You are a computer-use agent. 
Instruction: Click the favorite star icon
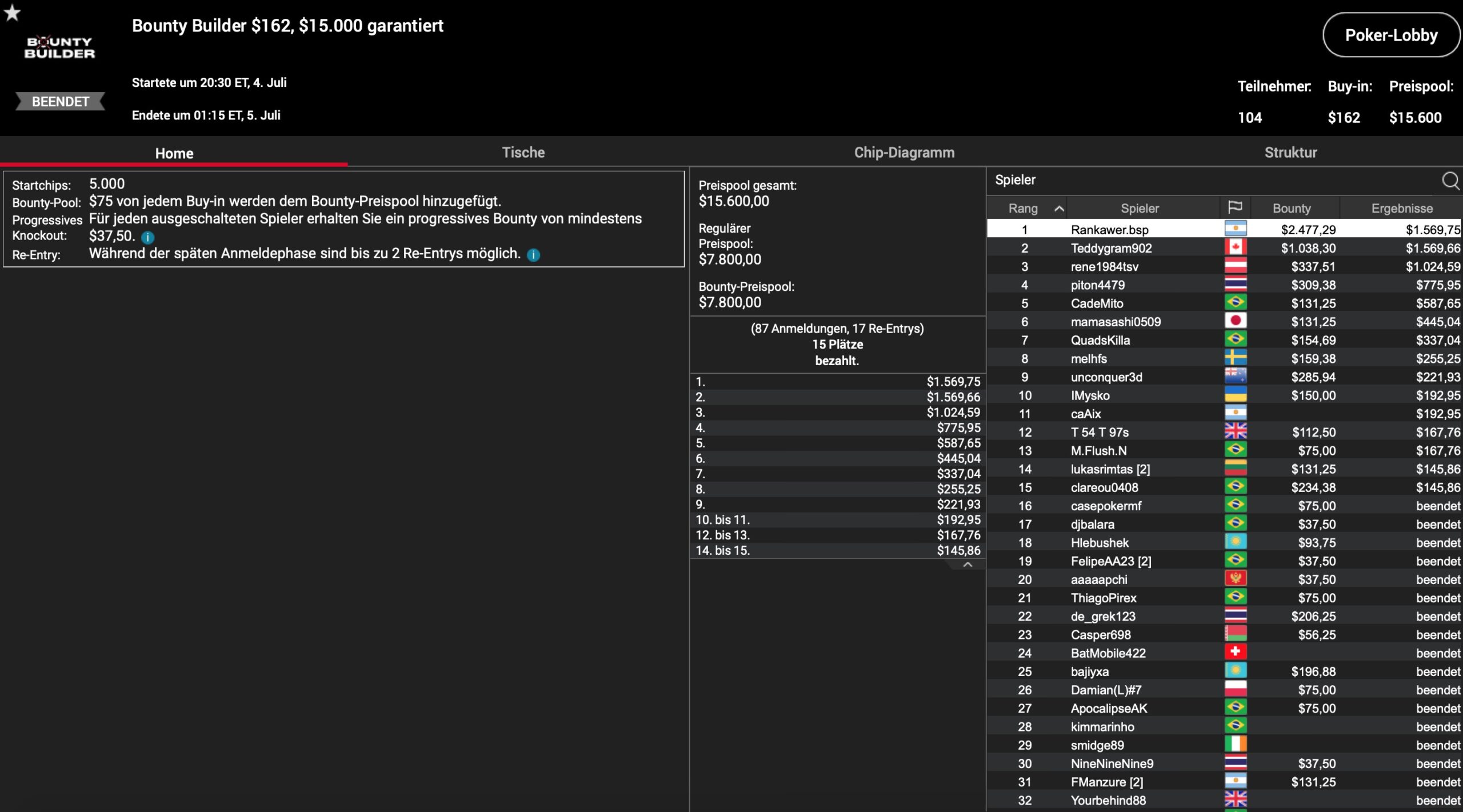click(12, 13)
